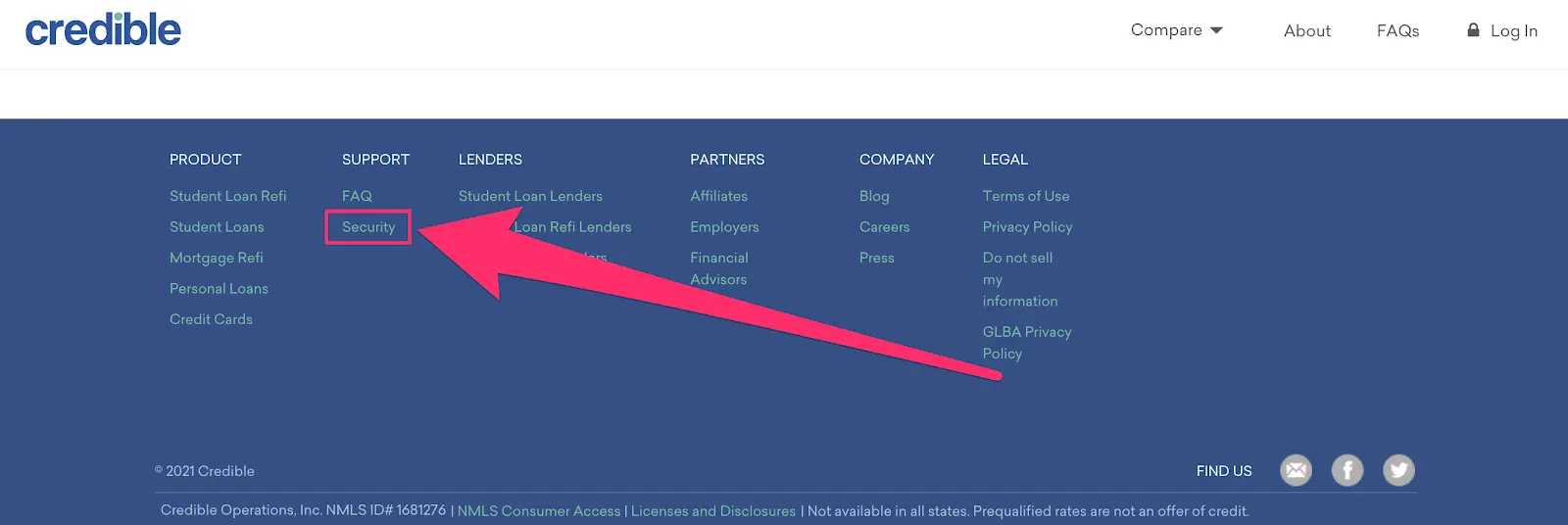1568x525 pixels.
Task: Open Employers under Partners
Action: point(724,227)
